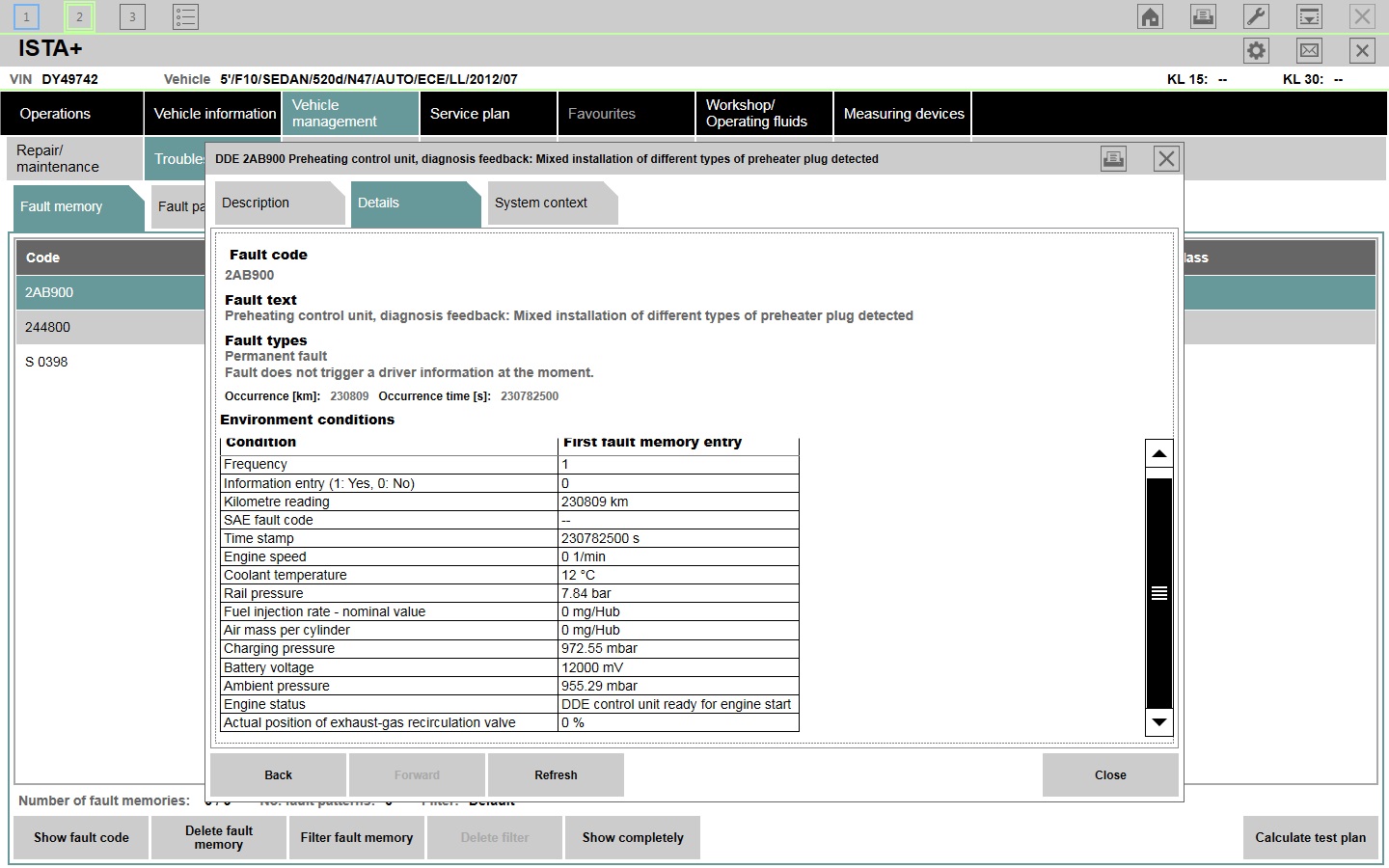Open Measuring devices menu
This screenshot has width=1389, height=868.
click(903, 114)
